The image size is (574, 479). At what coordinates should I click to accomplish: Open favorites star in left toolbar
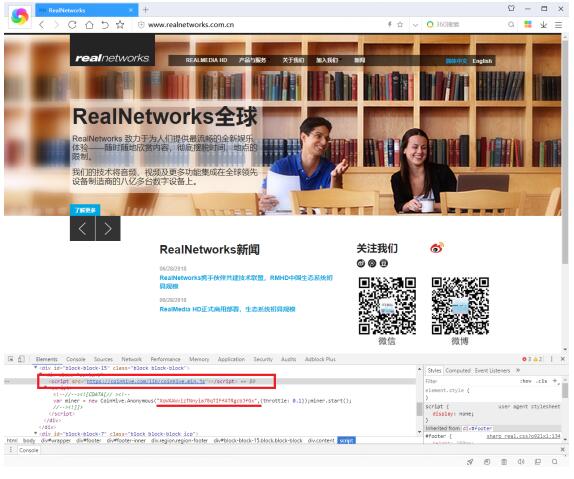(x=120, y=25)
